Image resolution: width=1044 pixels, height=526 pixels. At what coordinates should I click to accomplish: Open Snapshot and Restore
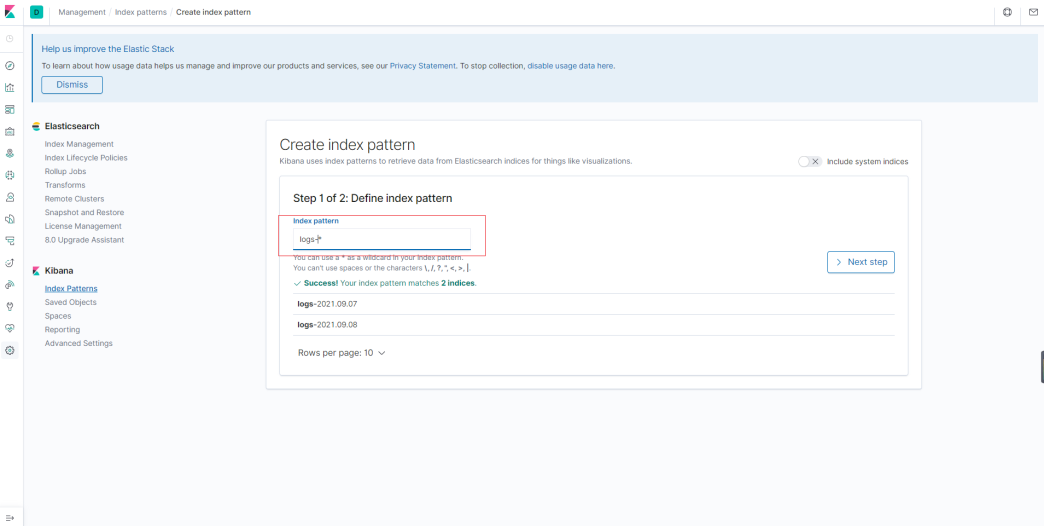pos(85,212)
